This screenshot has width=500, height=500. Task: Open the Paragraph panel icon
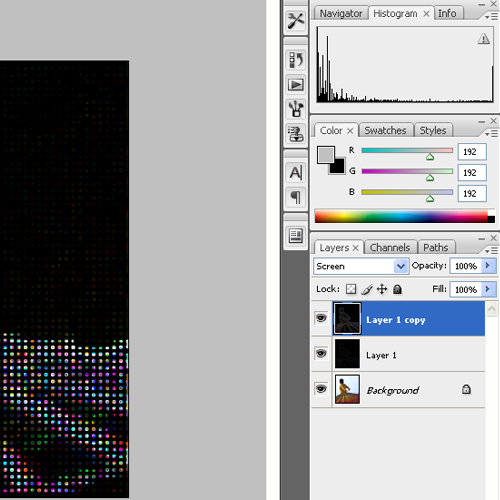click(x=295, y=197)
